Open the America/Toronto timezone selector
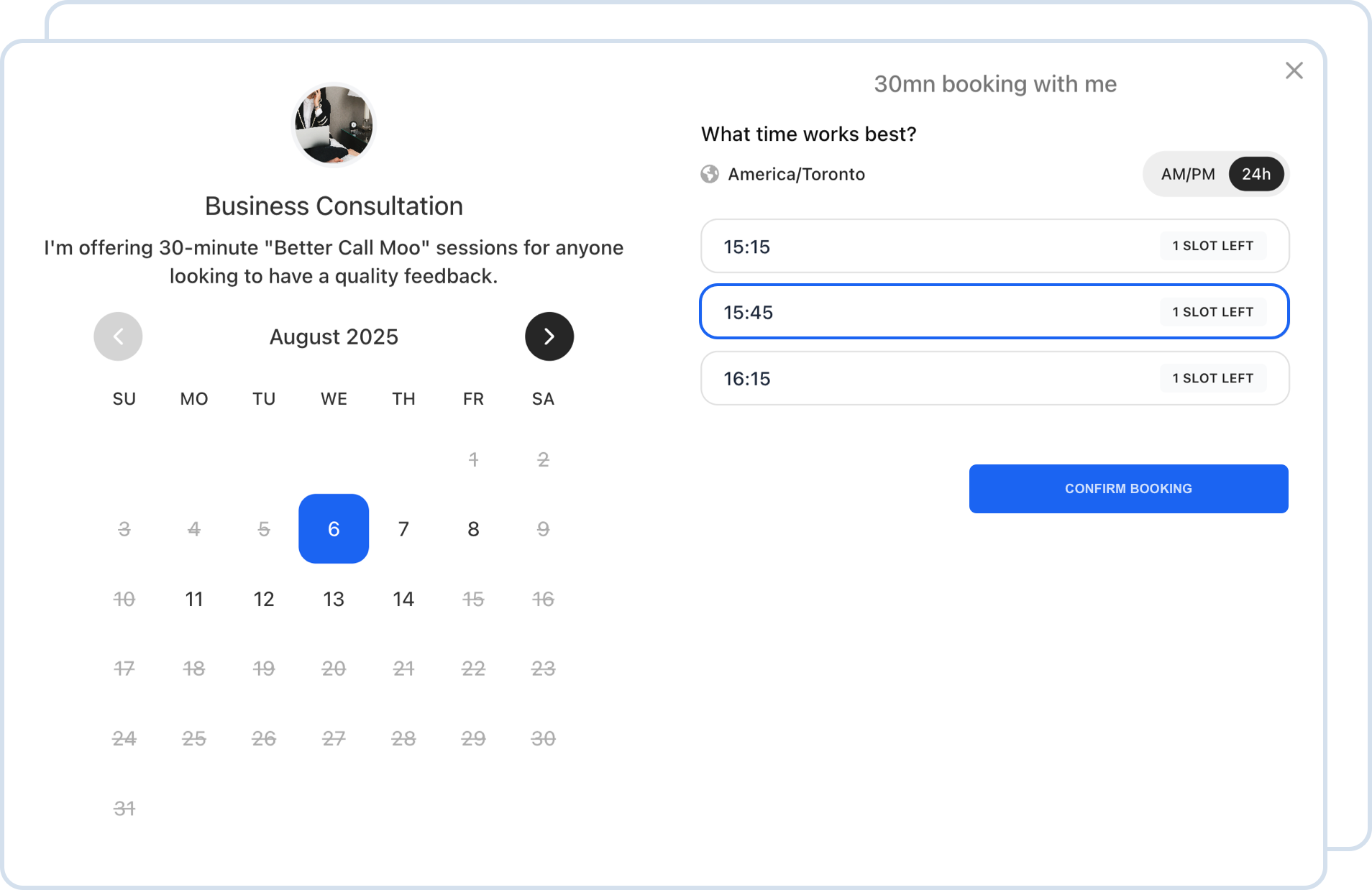1372x890 pixels. (796, 174)
